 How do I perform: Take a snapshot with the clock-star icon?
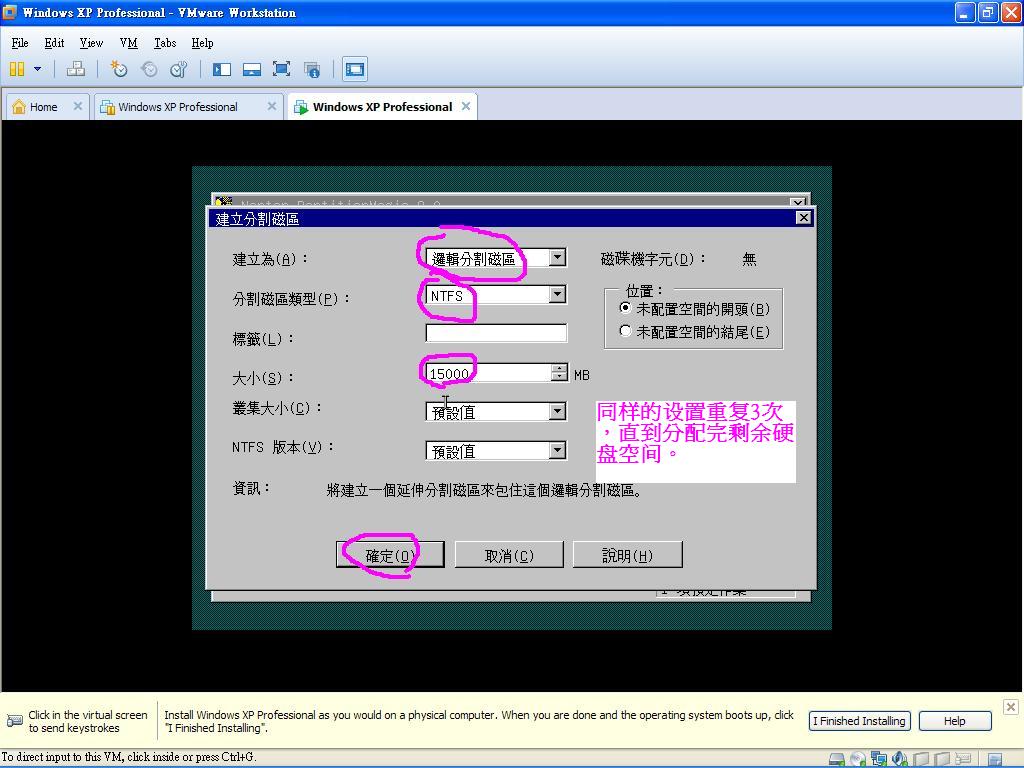pyautogui.click(x=118, y=69)
